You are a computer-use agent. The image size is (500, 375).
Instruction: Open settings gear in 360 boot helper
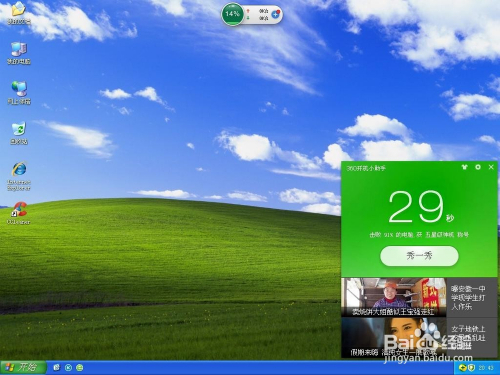pos(478,167)
